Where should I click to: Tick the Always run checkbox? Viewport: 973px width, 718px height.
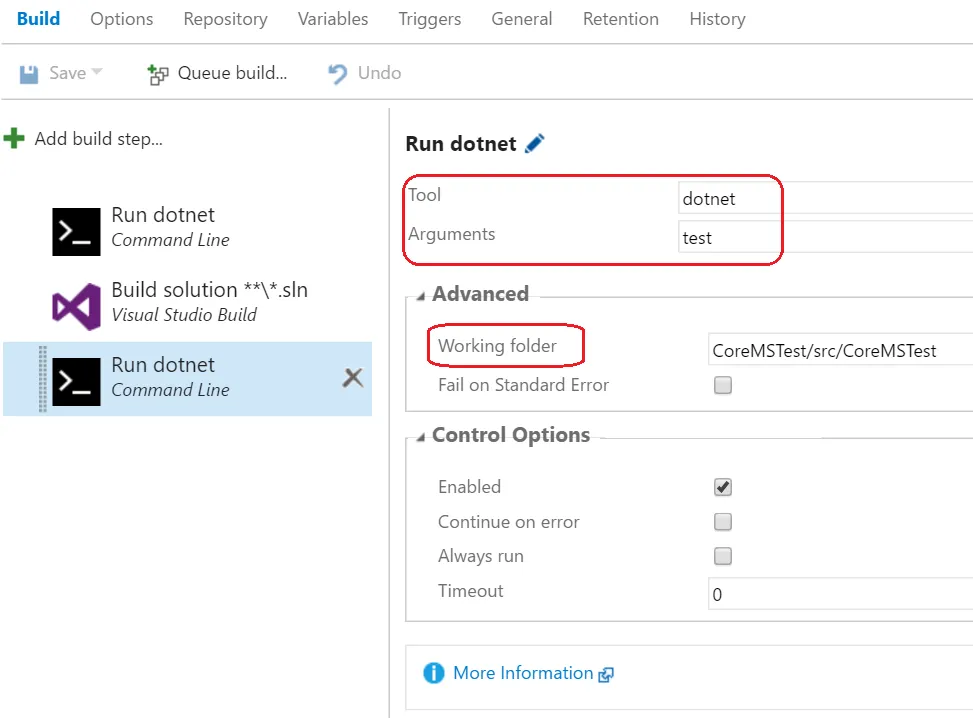723,556
